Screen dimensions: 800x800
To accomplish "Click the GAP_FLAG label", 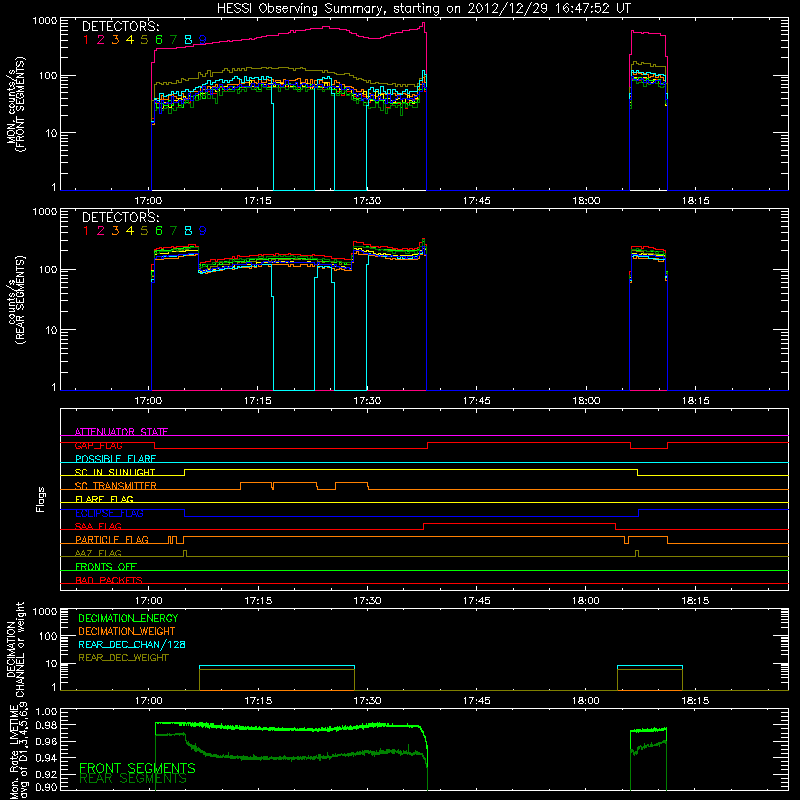I will [x=98, y=445].
